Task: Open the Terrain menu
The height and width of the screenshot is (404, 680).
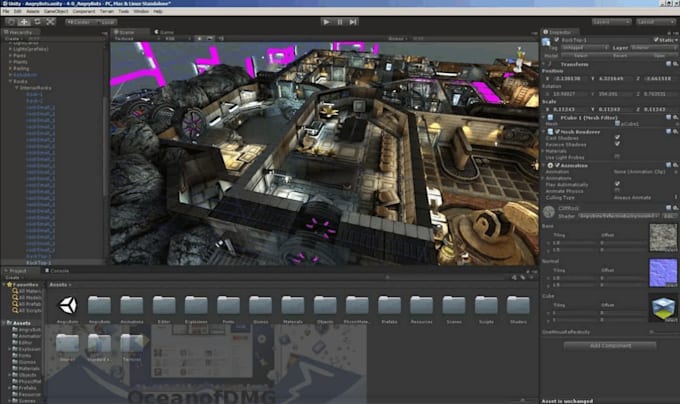Action: point(107,11)
